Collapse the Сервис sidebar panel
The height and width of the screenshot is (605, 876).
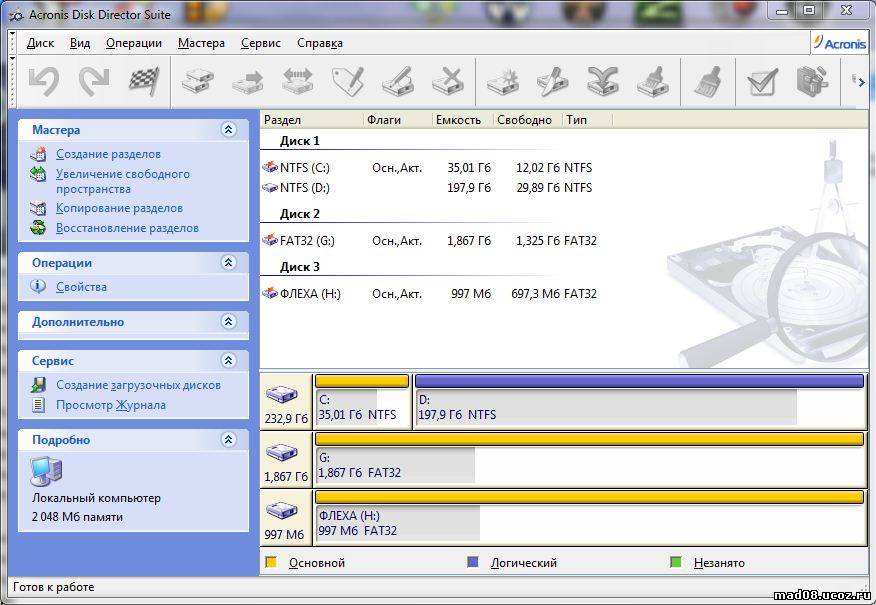(228, 360)
